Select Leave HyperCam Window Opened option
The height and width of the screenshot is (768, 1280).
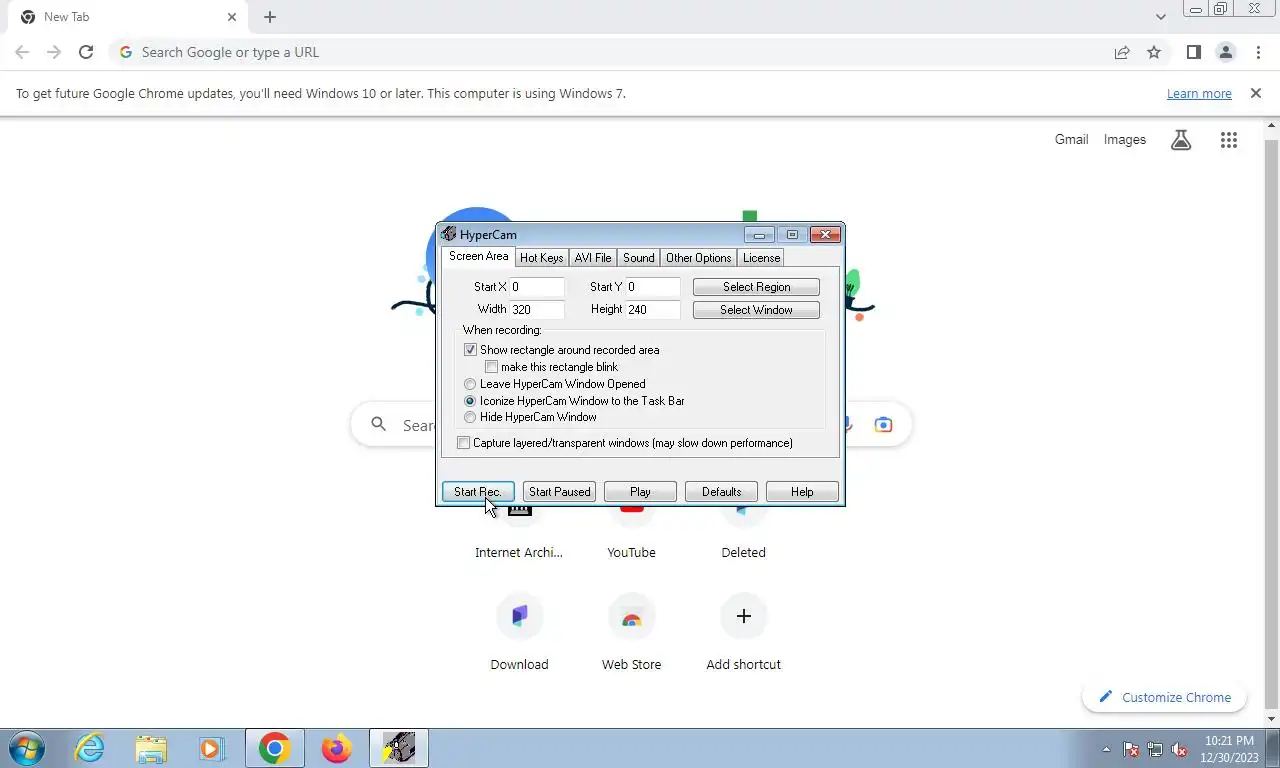point(470,384)
